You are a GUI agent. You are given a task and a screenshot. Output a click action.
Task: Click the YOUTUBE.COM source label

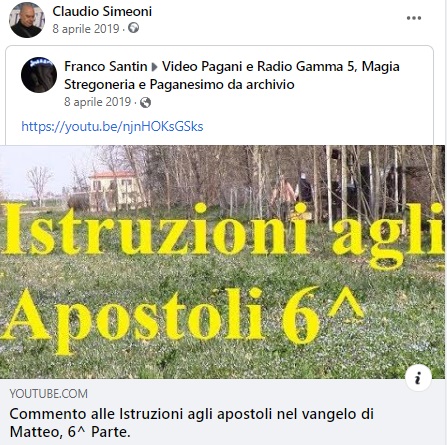pos(49,394)
